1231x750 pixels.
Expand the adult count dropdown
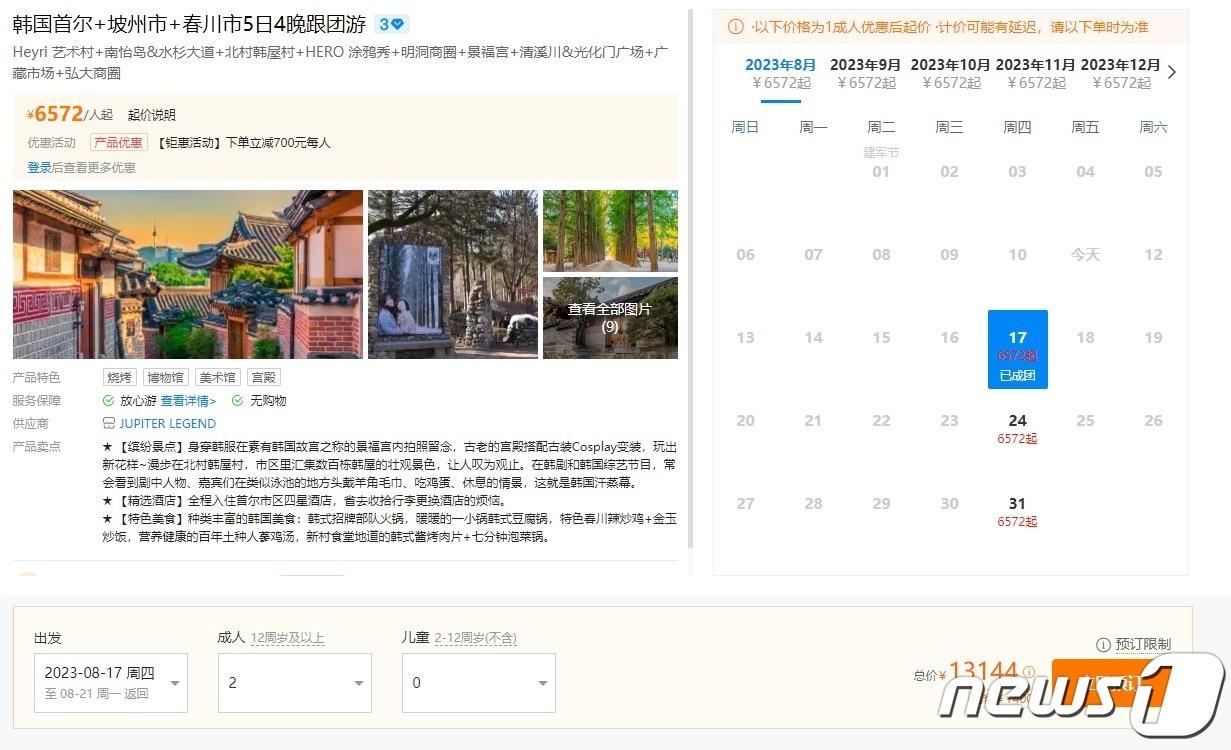(x=294, y=683)
